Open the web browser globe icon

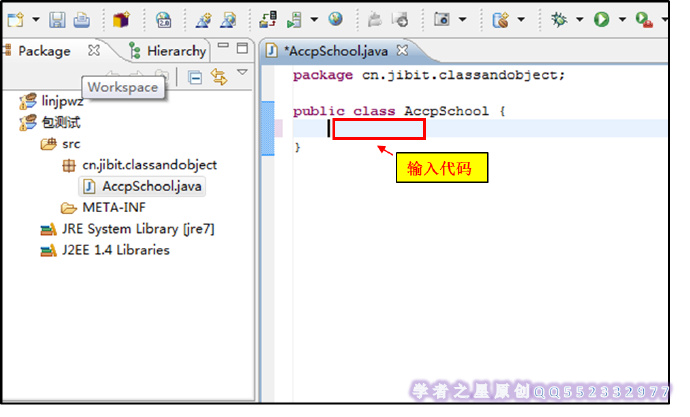click(x=335, y=19)
